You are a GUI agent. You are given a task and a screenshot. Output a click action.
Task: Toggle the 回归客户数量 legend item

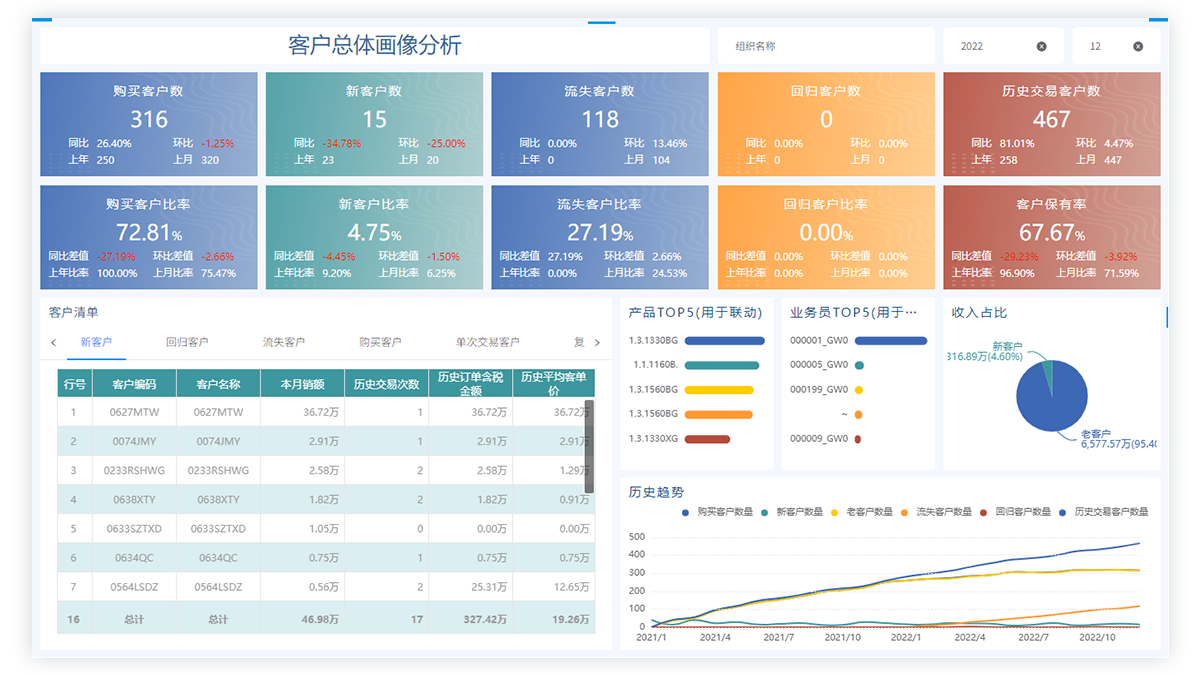pyautogui.click(x=1013, y=511)
